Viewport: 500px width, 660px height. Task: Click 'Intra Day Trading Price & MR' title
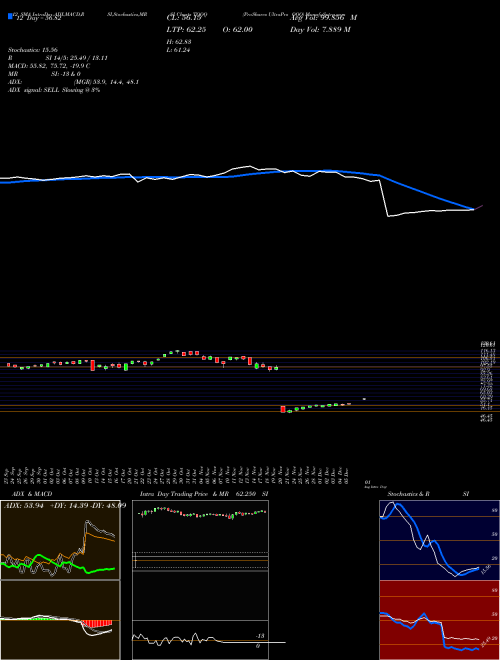[184, 494]
